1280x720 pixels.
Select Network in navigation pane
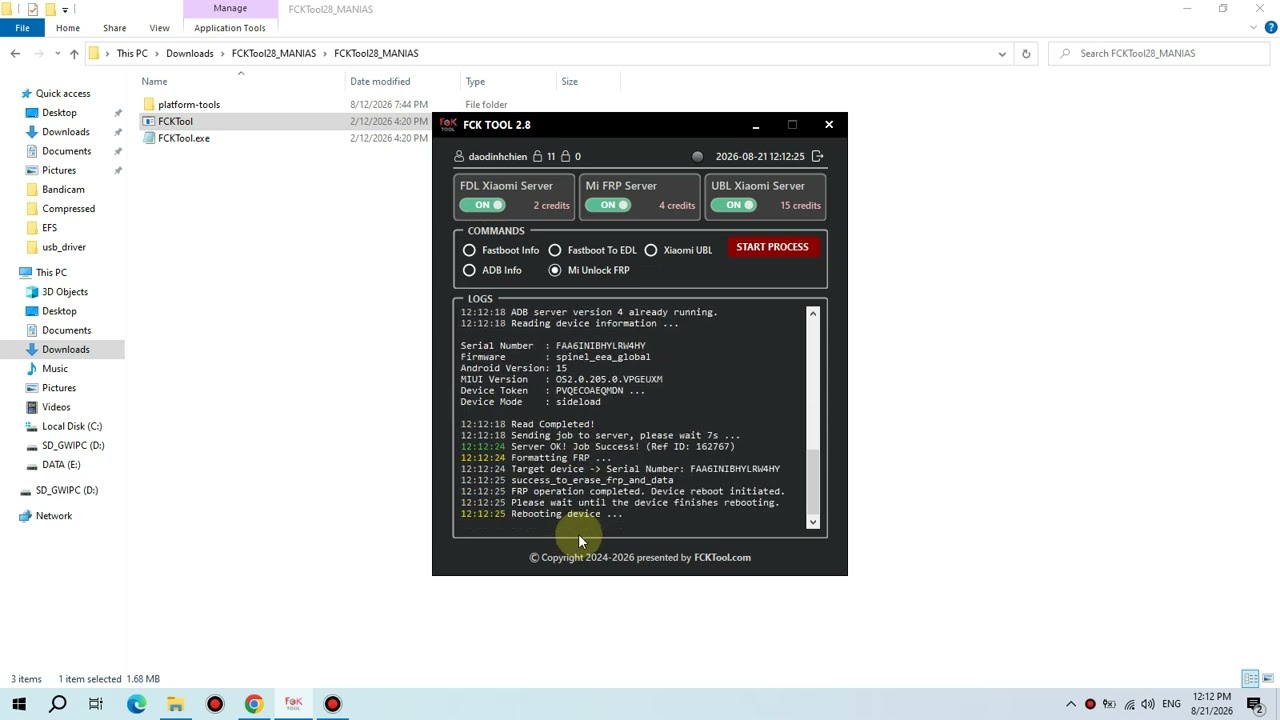(54, 516)
